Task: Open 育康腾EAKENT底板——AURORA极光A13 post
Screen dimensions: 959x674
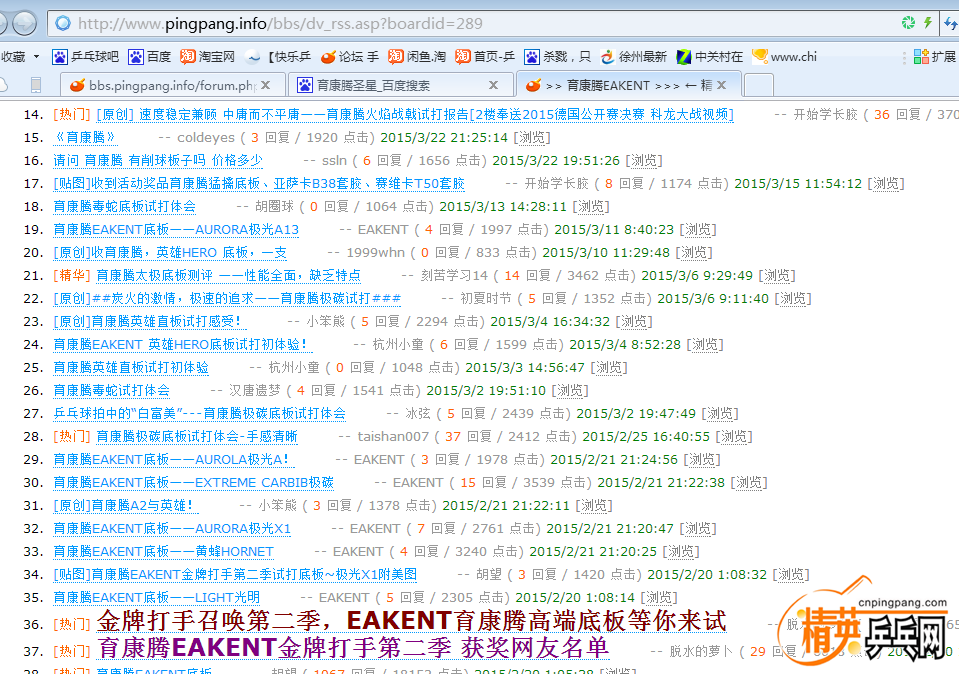Action: pos(176,230)
